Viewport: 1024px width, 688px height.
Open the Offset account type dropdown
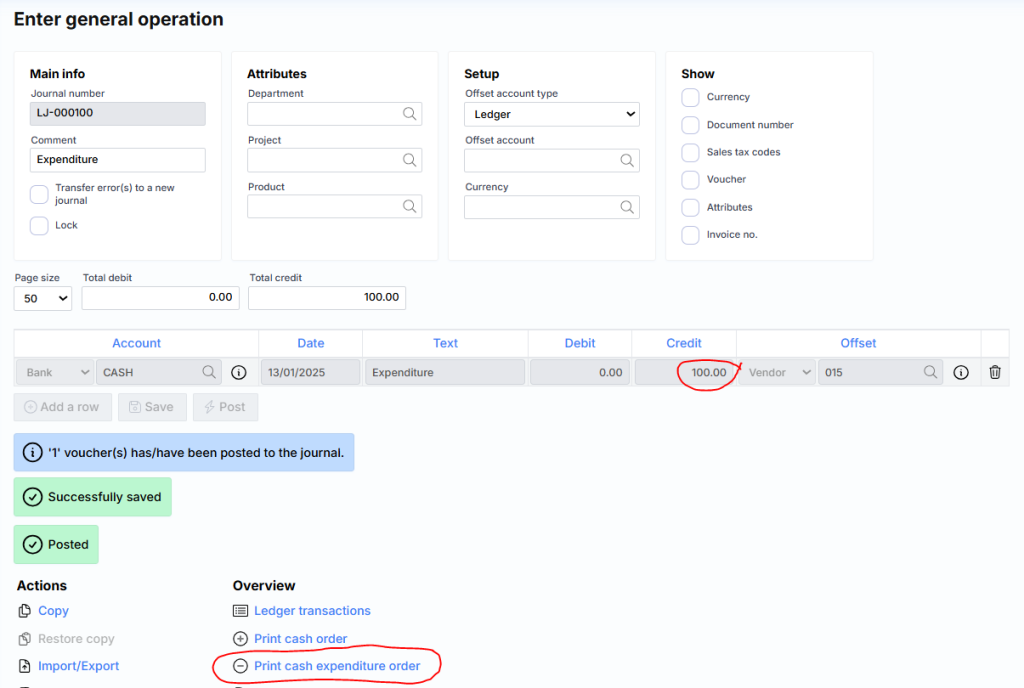coord(551,114)
